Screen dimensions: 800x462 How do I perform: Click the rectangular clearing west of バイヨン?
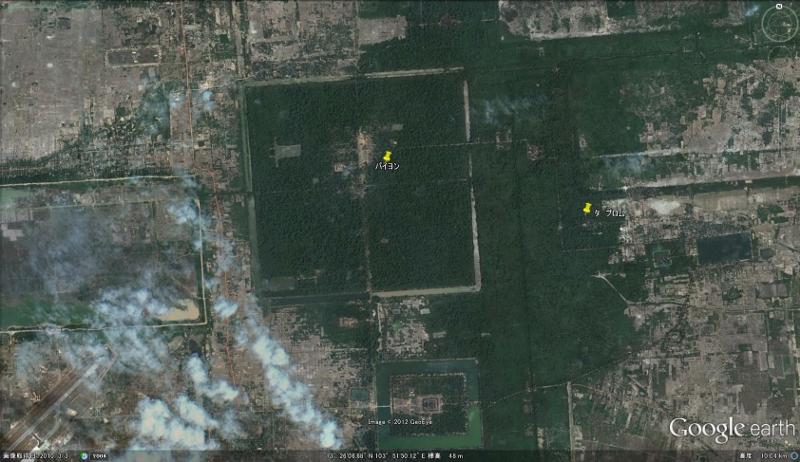(x=285, y=152)
